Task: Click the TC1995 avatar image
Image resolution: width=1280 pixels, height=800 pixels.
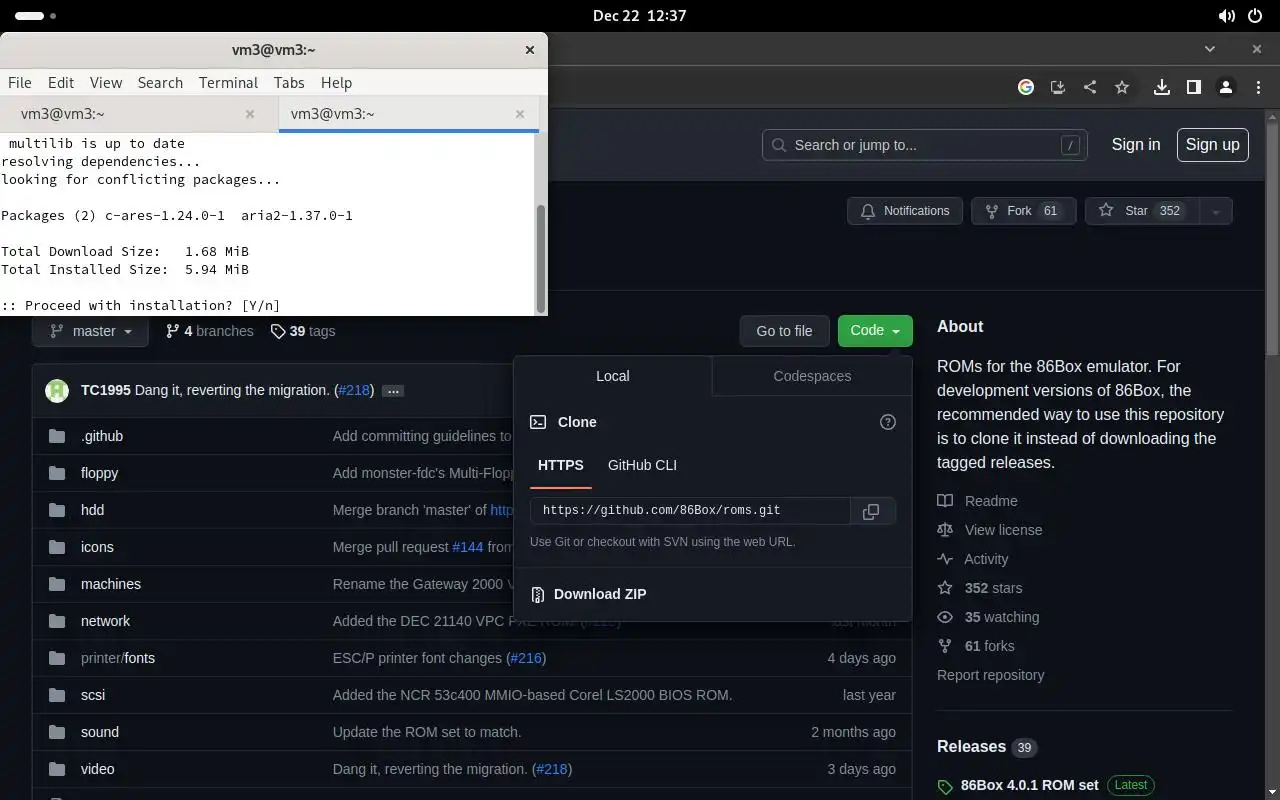Action: [x=57, y=390]
